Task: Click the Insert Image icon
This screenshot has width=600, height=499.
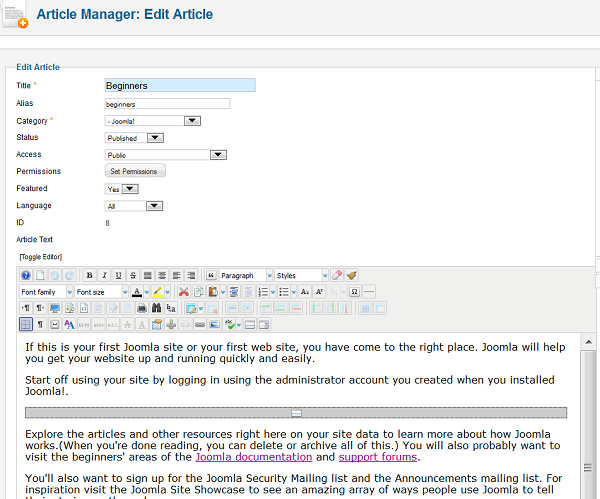Action: pyautogui.click(x=214, y=325)
